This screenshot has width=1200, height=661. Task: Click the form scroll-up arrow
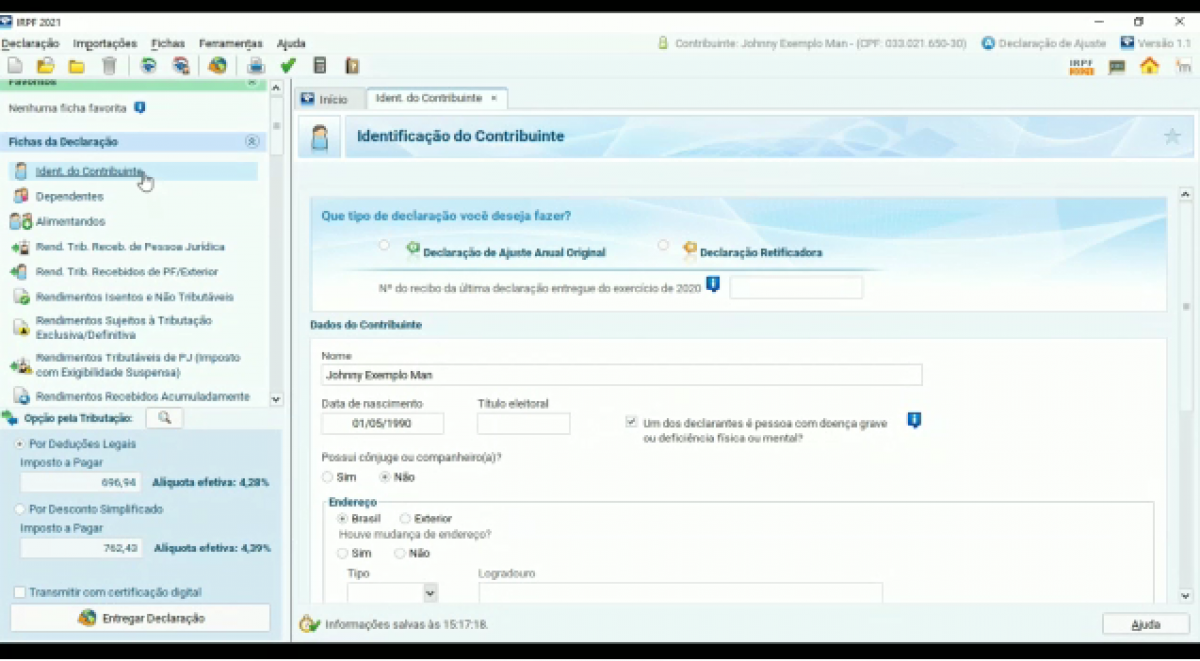(x=1185, y=194)
